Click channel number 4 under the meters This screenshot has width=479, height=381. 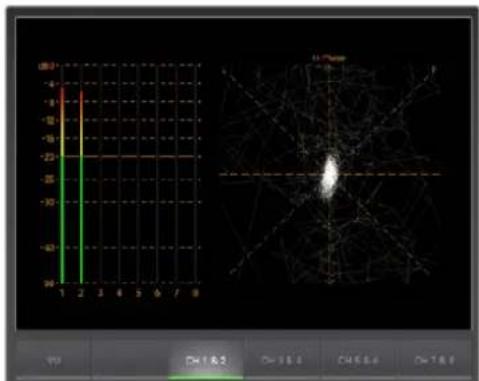click(119, 293)
